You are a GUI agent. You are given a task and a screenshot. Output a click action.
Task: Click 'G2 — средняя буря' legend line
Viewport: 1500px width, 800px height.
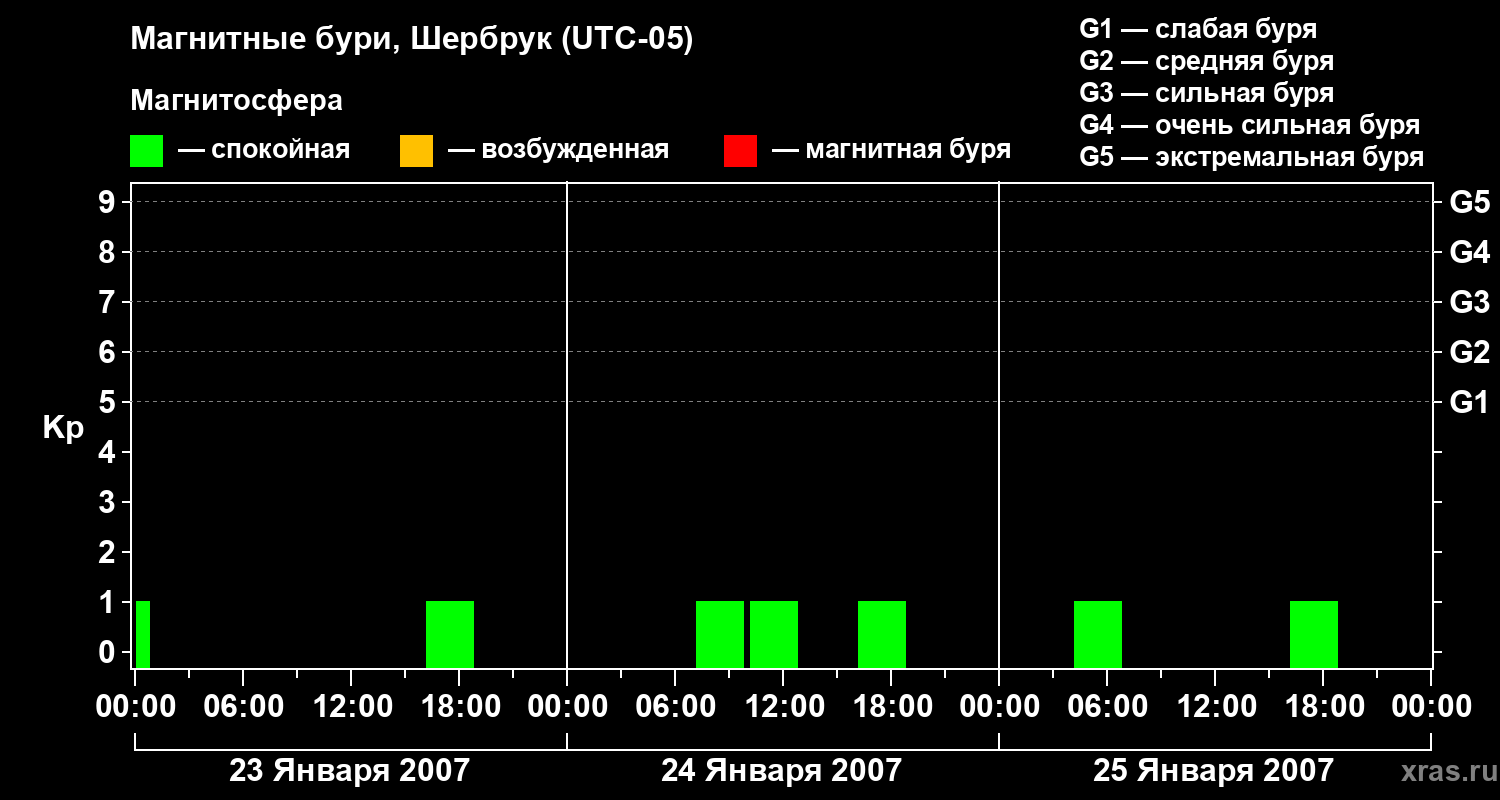pos(1206,61)
